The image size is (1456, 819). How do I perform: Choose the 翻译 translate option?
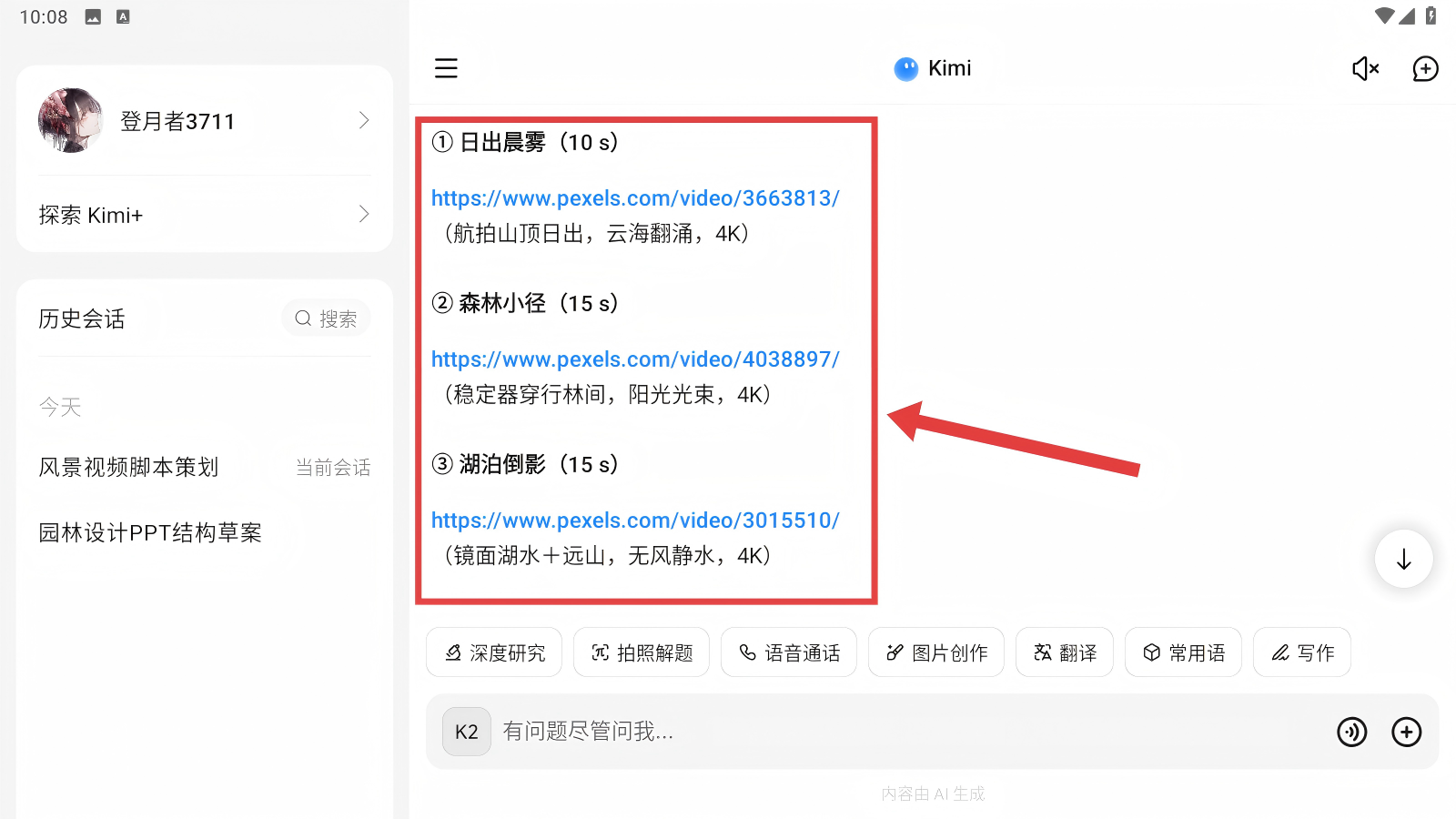[1065, 652]
